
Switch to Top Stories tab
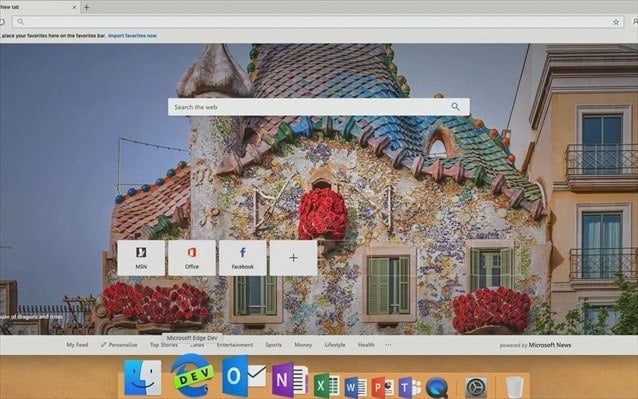[164, 345]
